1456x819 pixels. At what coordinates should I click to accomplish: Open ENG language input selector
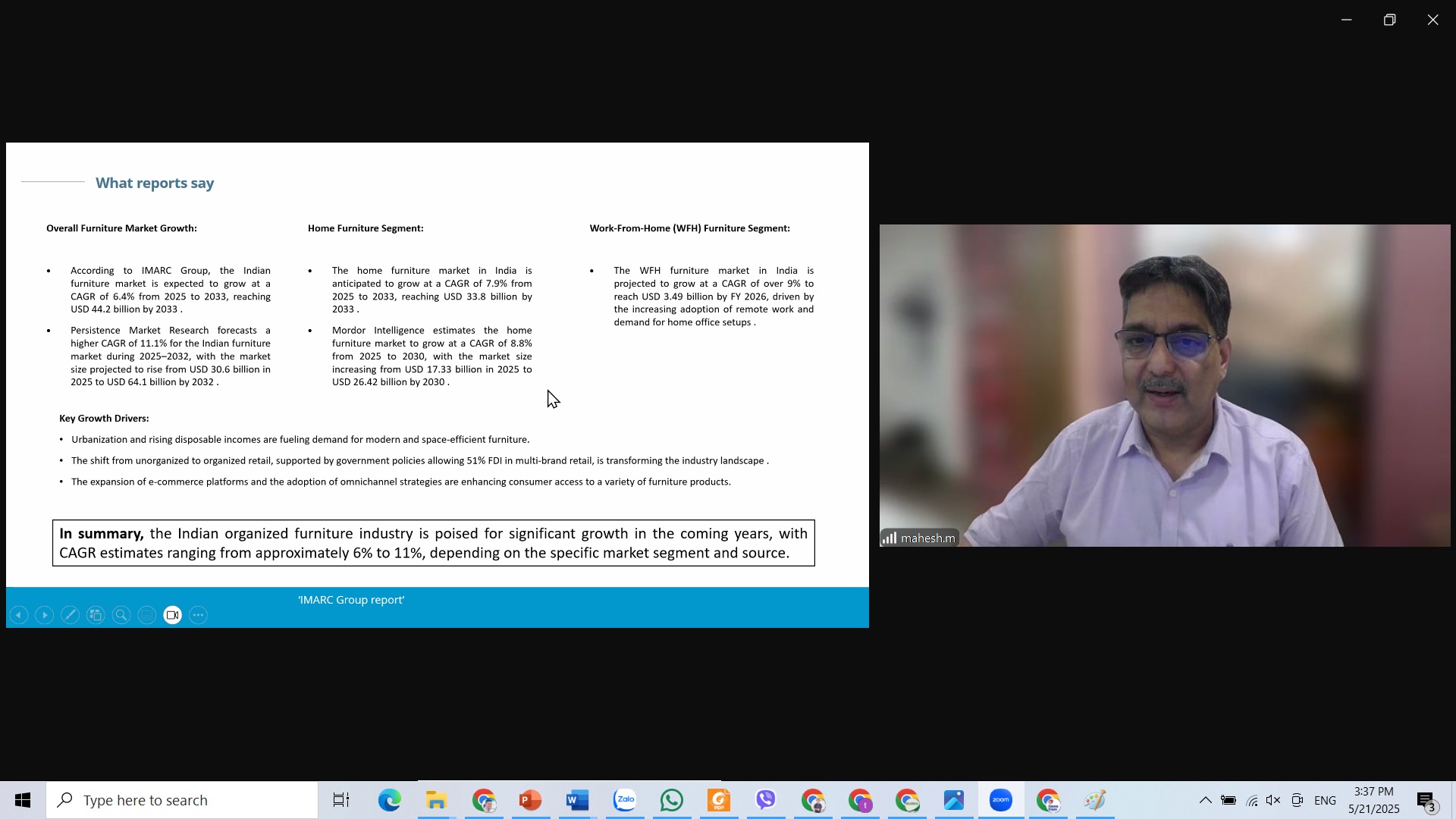pyautogui.click(x=1325, y=800)
